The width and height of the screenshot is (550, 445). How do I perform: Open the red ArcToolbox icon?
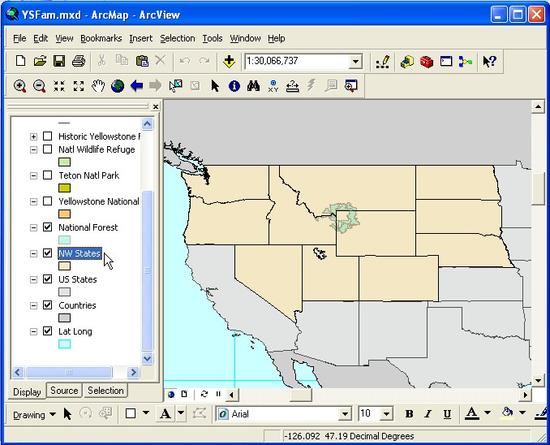[426, 62]
